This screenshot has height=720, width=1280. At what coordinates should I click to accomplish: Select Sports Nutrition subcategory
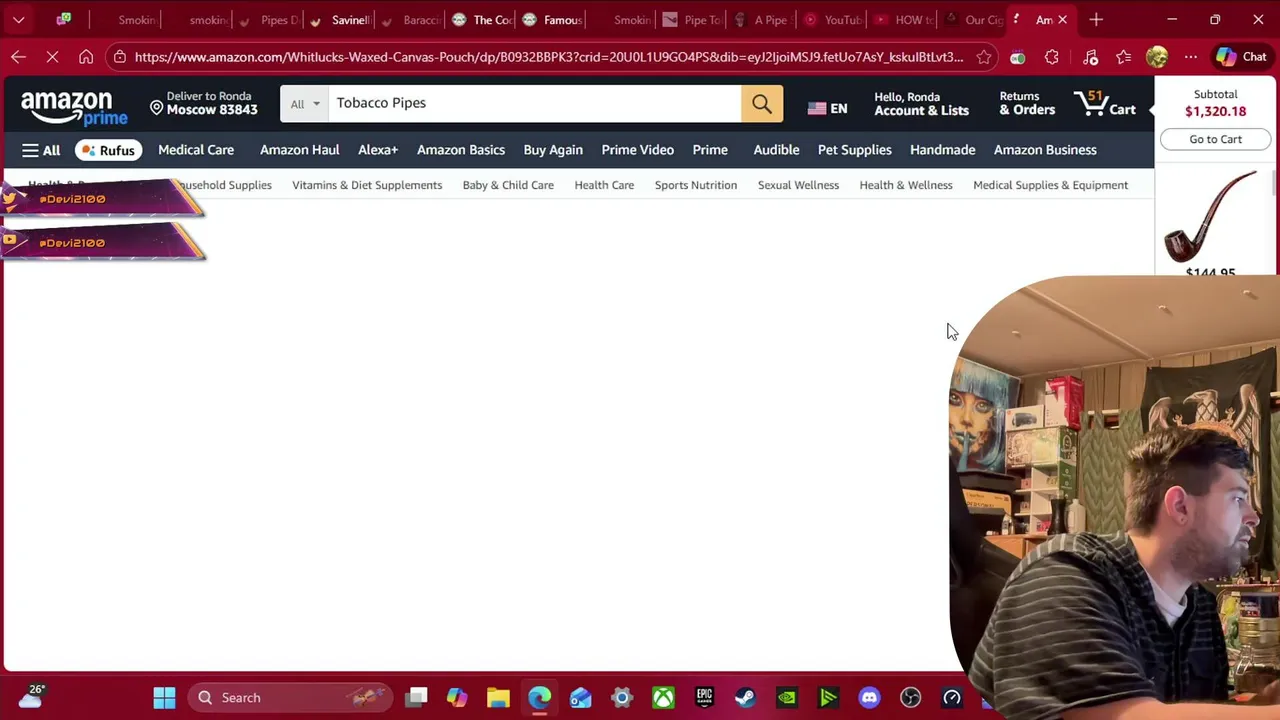[x=696, y=185]
